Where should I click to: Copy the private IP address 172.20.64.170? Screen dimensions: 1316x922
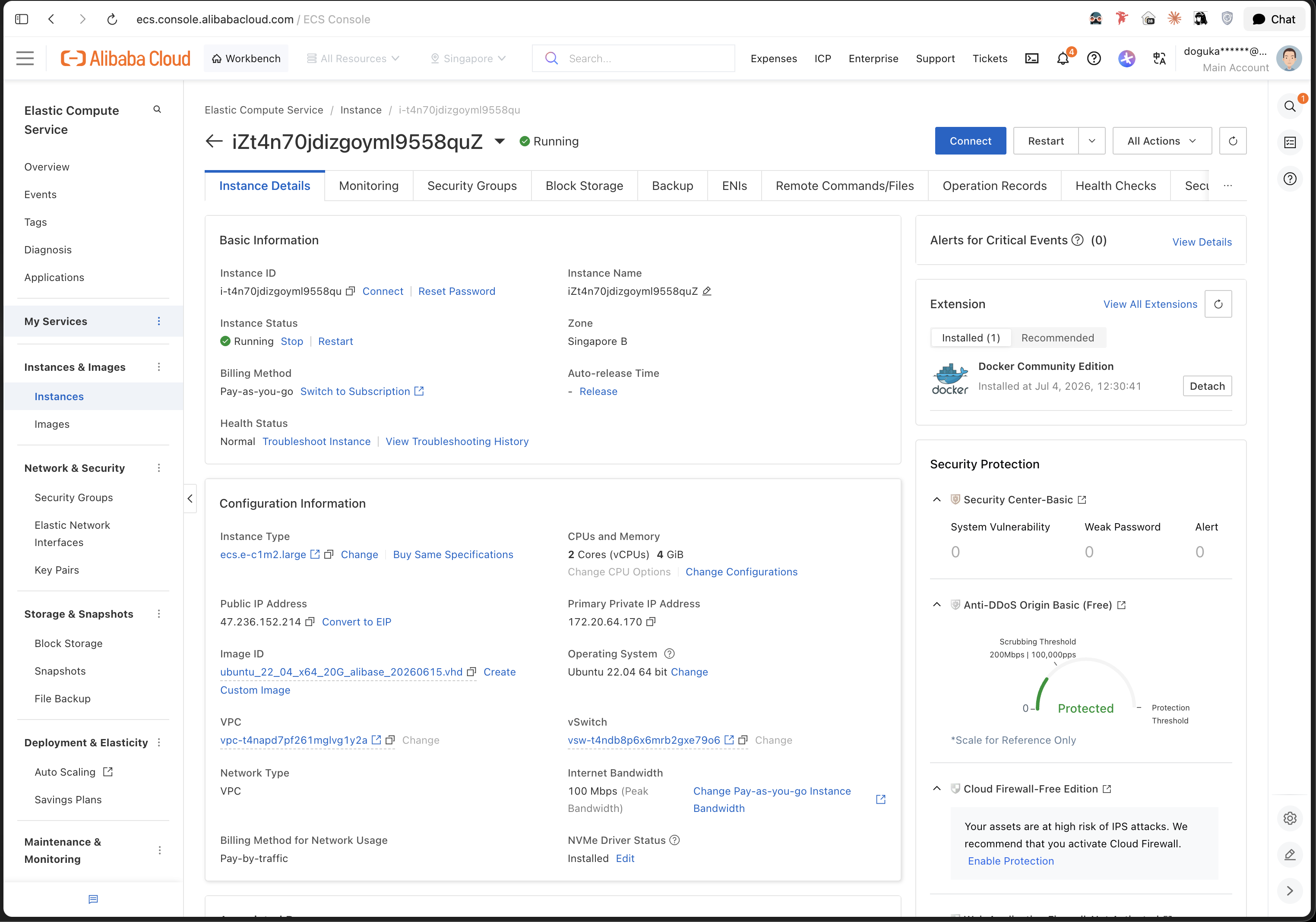651,622
